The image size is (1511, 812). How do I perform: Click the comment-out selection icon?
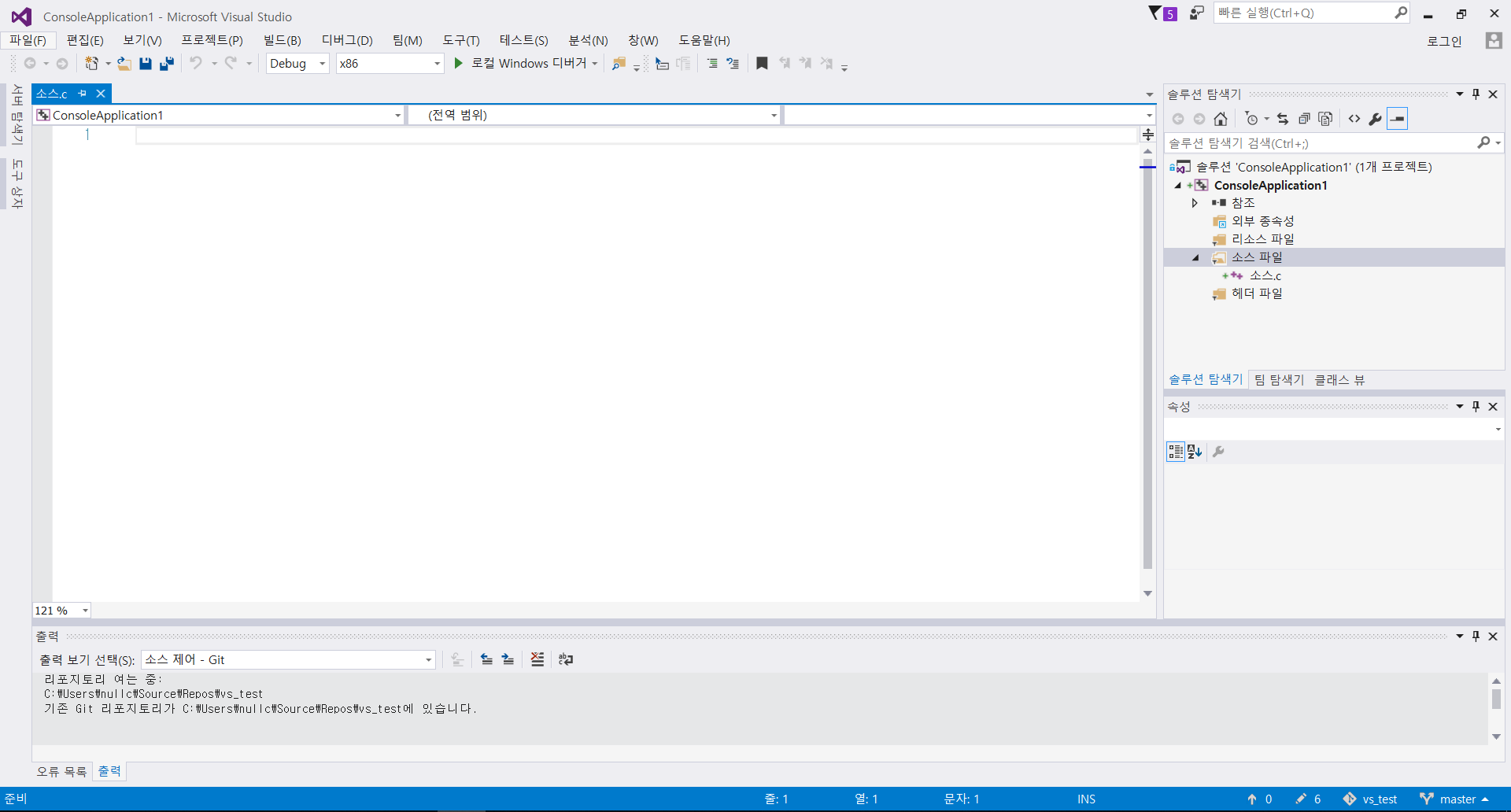point(712,64)
